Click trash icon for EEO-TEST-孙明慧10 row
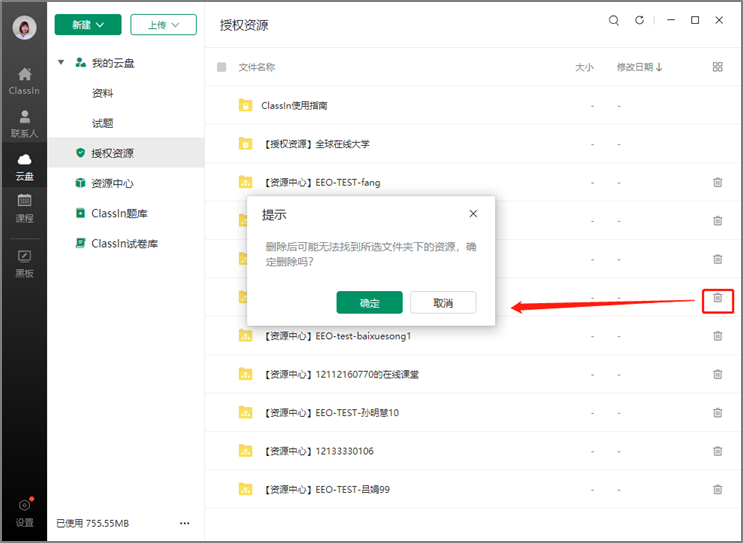Viewport: 743px width, 543px height. point(717,413)
